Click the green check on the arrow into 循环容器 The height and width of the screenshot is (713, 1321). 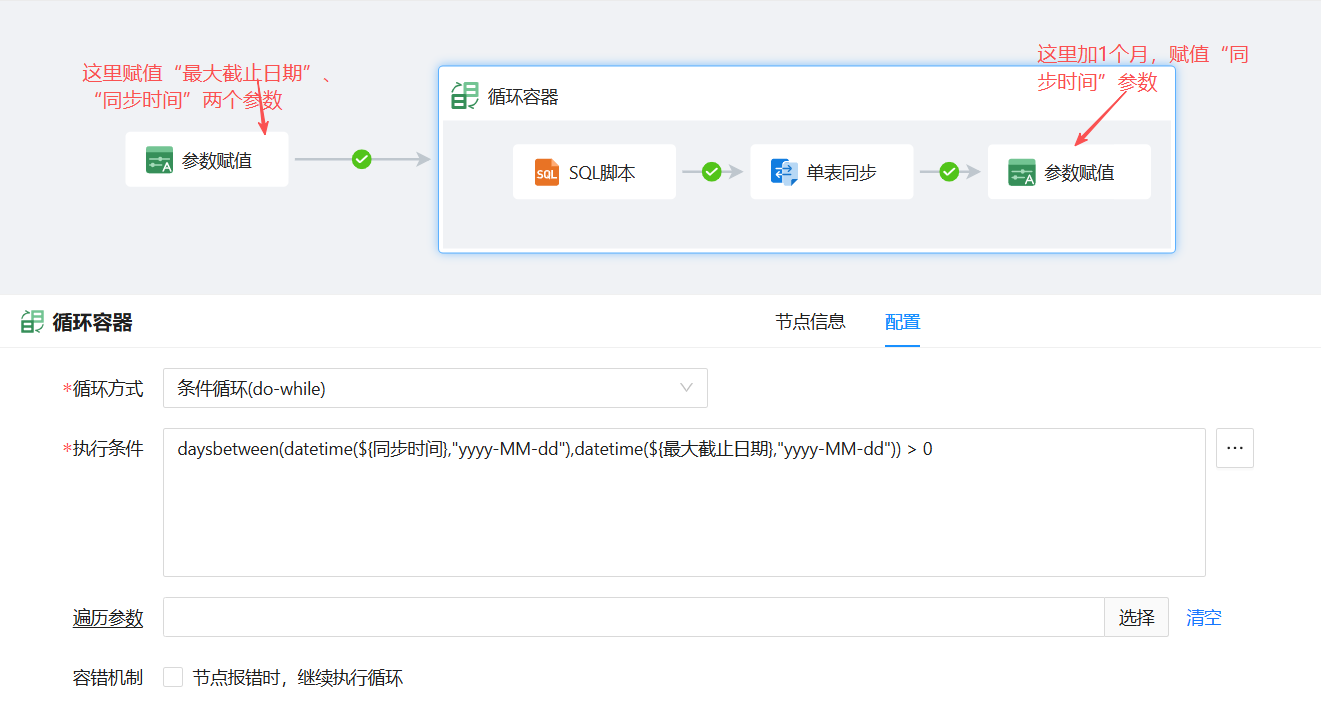click(362, 159)
